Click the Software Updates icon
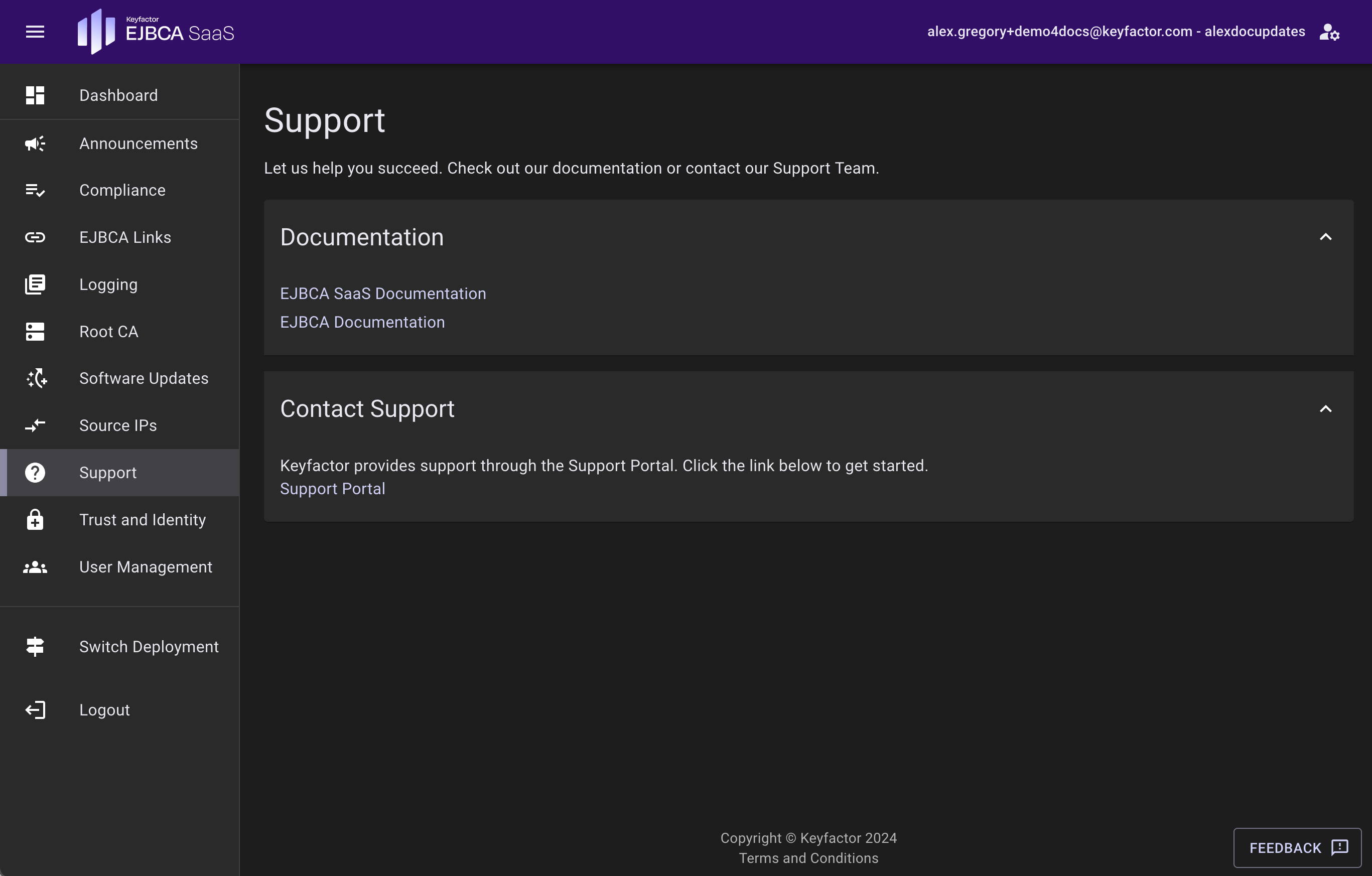1372x876 pixels. click(37, 378)
